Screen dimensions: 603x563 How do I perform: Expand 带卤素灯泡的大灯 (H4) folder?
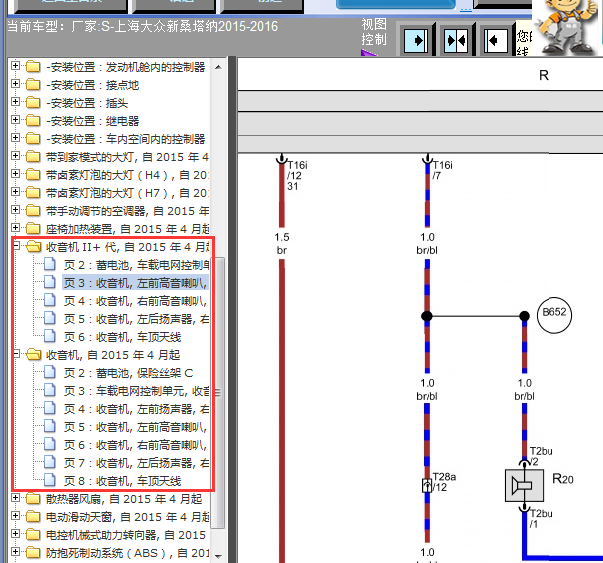pos(15,174)
